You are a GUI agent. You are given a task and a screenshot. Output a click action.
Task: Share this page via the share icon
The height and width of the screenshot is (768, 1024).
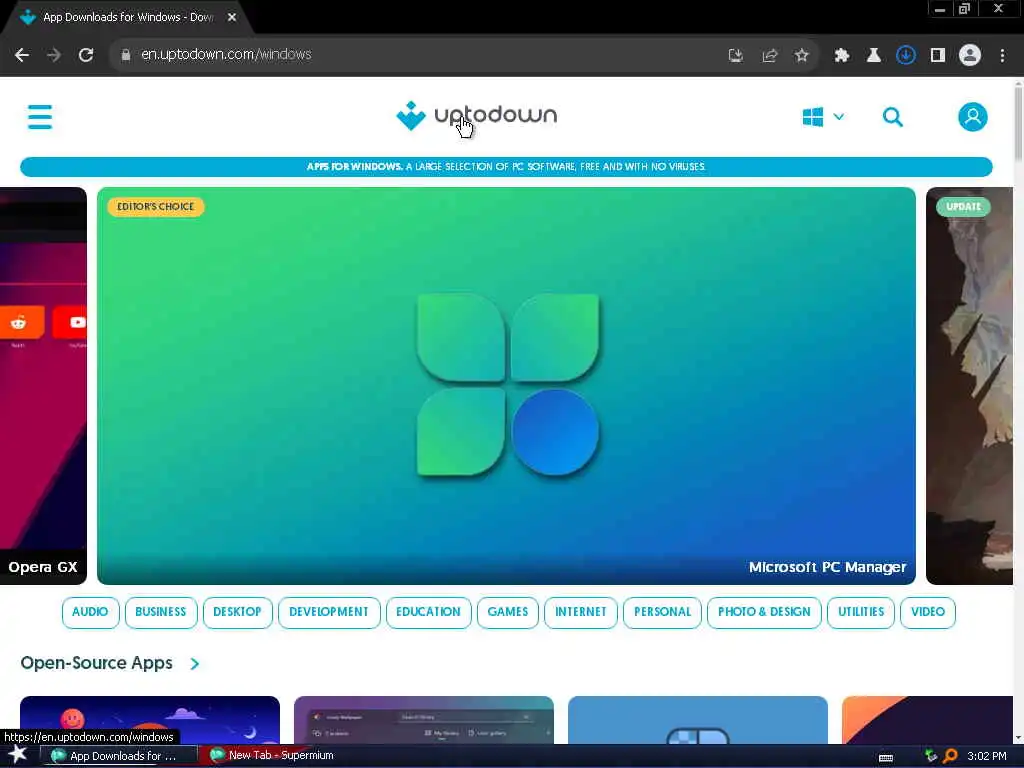769,56
